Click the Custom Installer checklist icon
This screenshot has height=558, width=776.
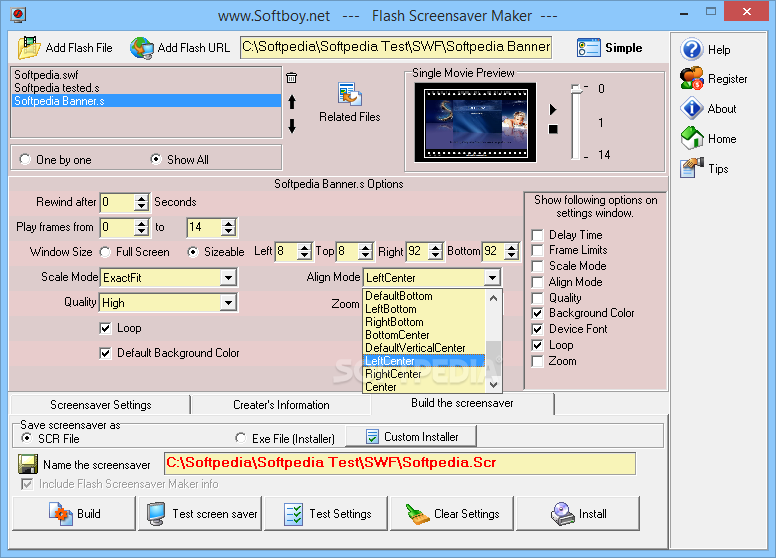pos(372,436)
